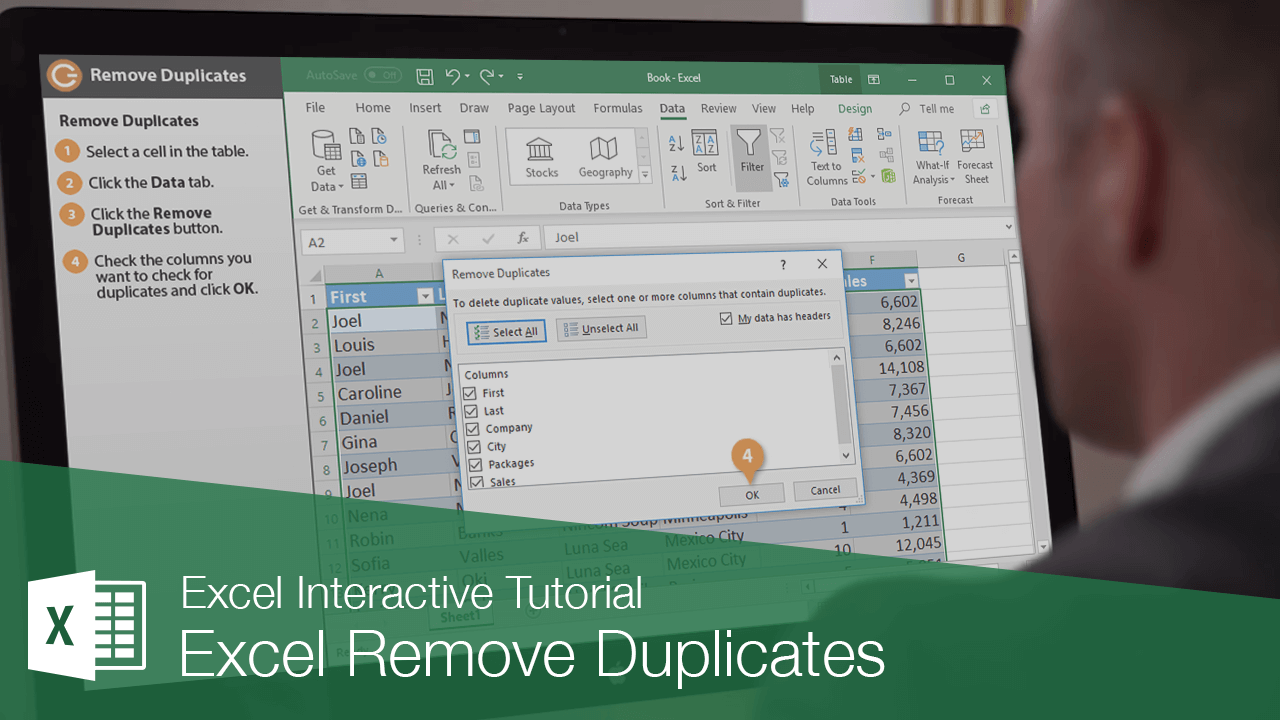Click OK in the Remove Duplicates dialog
1280x720 pixels.
click(x=751, y=493)
